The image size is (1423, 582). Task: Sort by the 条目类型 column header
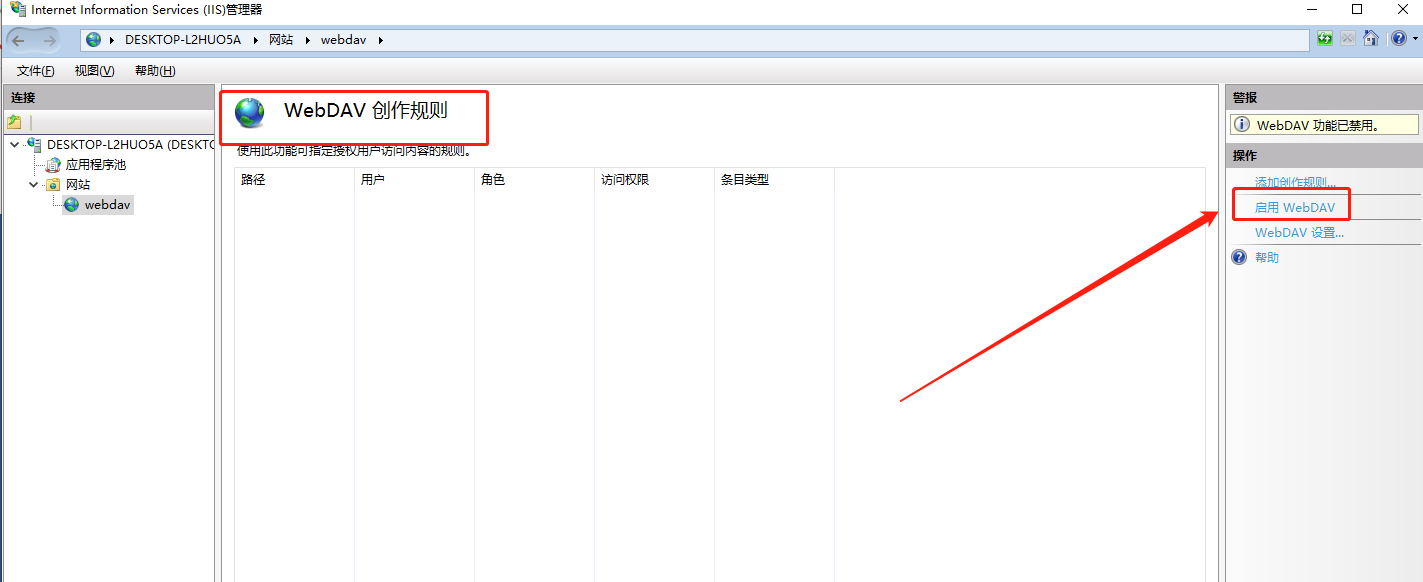[x=774, y=180]
